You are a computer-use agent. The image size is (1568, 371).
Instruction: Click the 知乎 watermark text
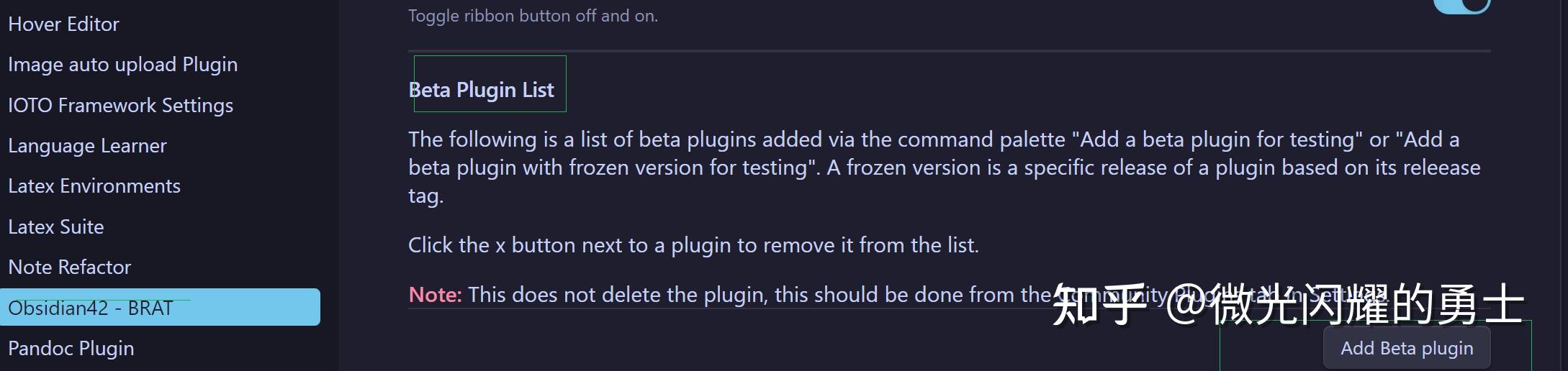click(1098, 305)
